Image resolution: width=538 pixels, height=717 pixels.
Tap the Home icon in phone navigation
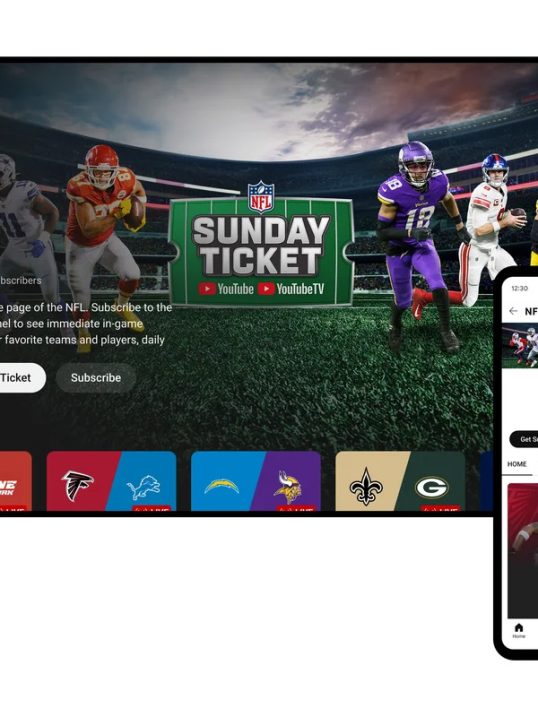519,630
